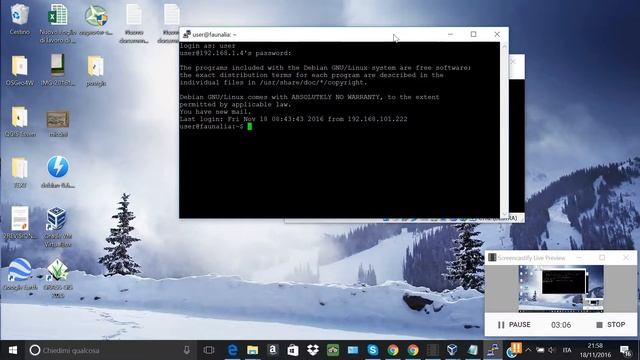Open the installer icon with shield overlay

(96, 15)
